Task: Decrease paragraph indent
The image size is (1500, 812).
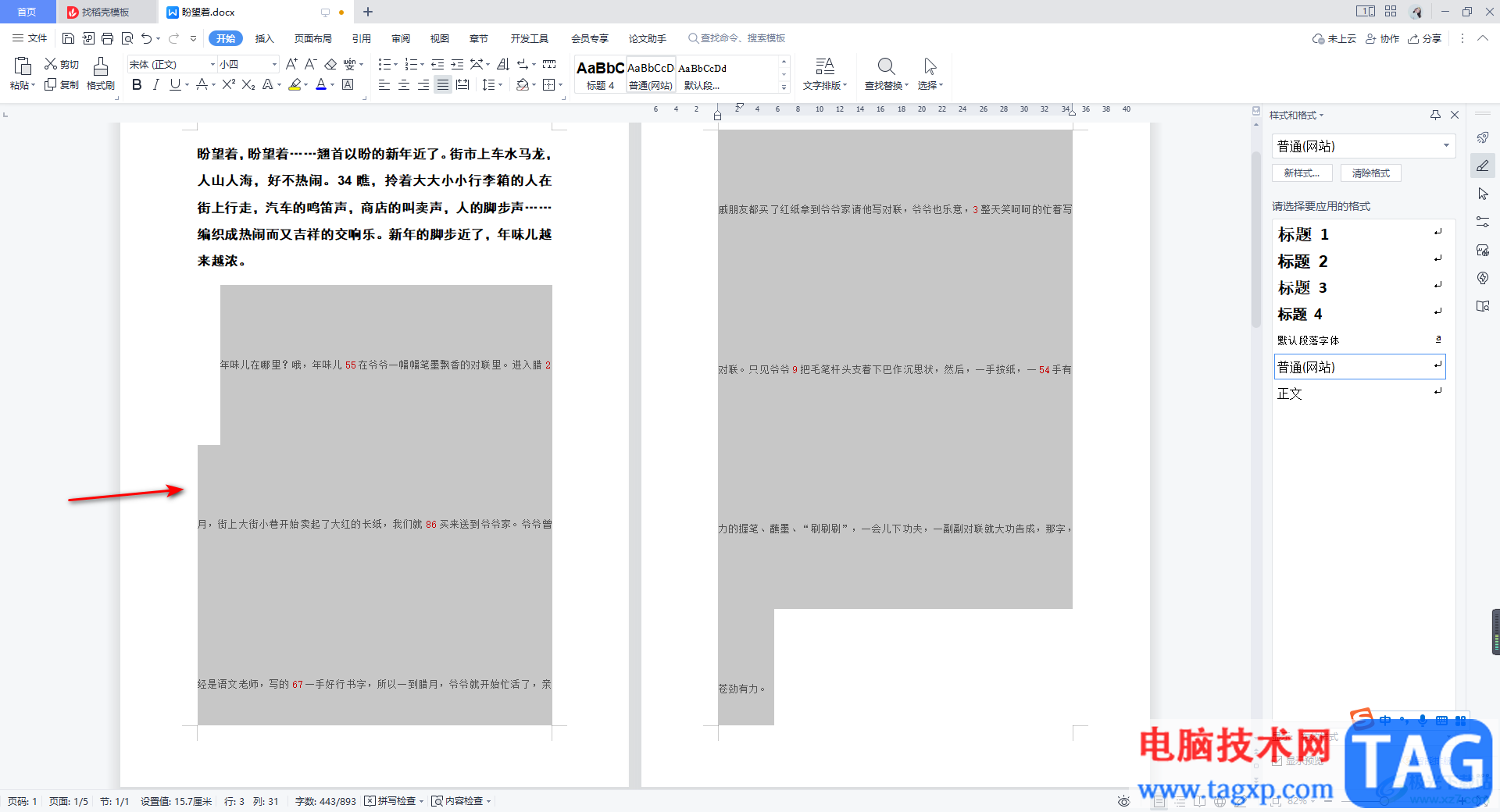Action: click(437, 64)
